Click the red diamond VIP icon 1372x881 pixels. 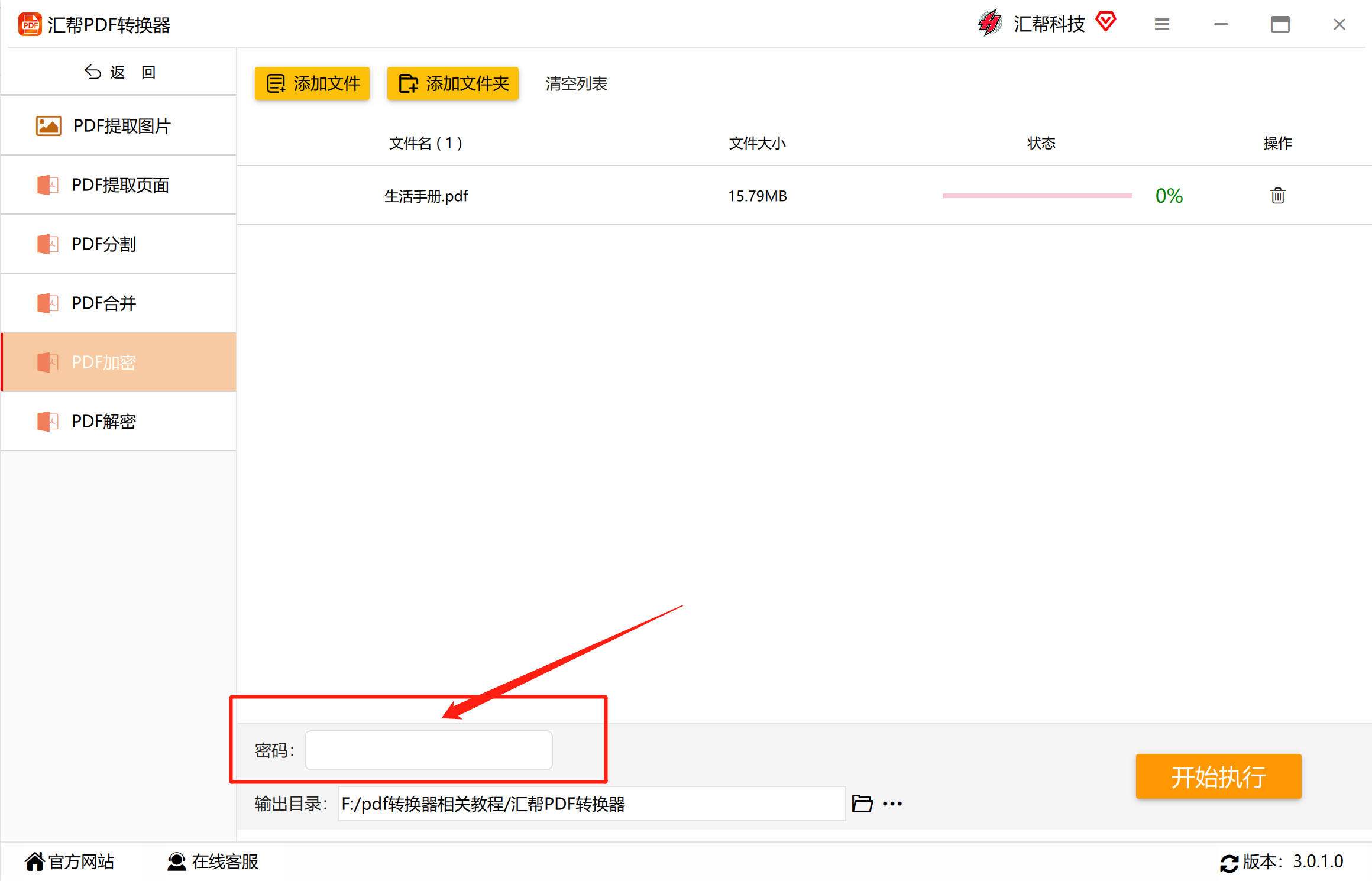pos(1105,22)
